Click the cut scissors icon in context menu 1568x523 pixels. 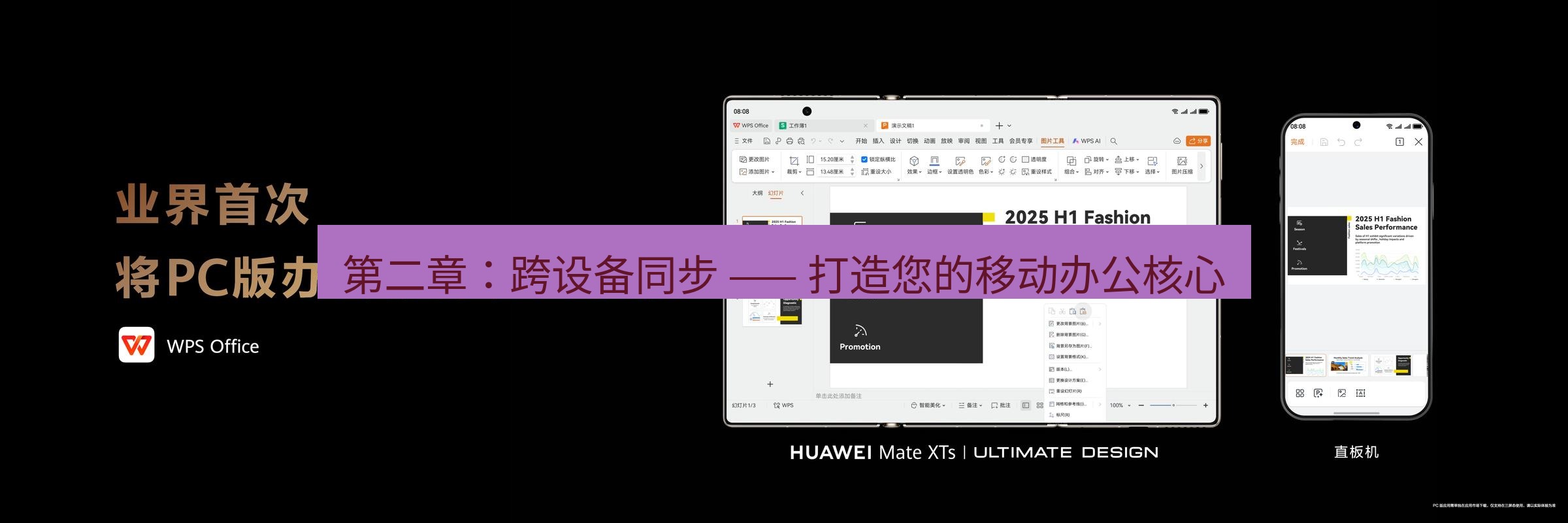pos(1062,311)
